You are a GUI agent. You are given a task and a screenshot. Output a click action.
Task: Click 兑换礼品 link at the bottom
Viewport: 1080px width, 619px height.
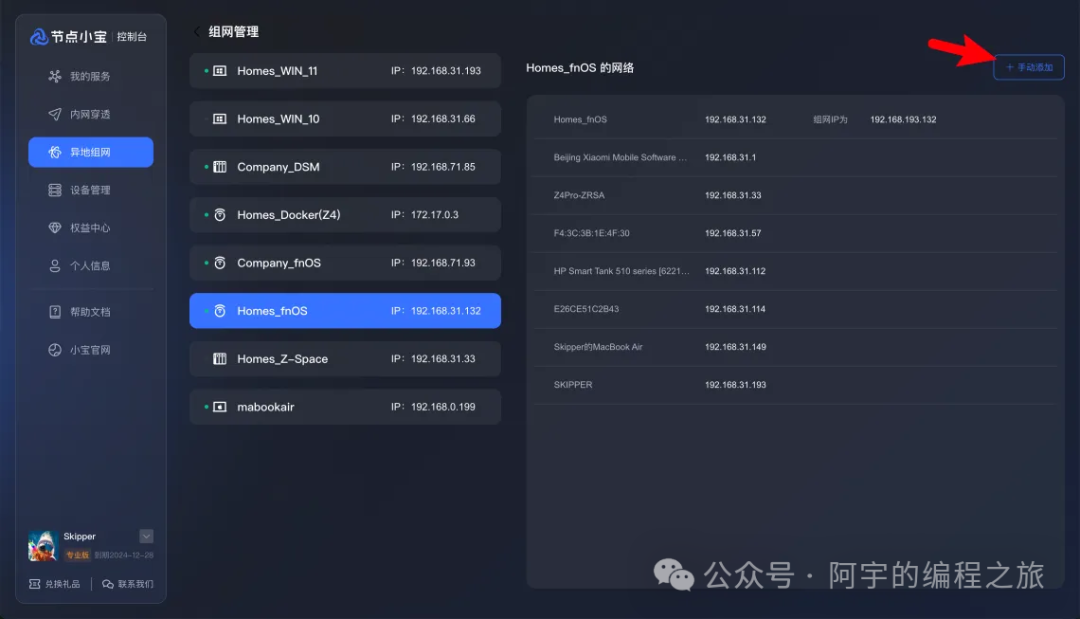[x=54, y=584]
